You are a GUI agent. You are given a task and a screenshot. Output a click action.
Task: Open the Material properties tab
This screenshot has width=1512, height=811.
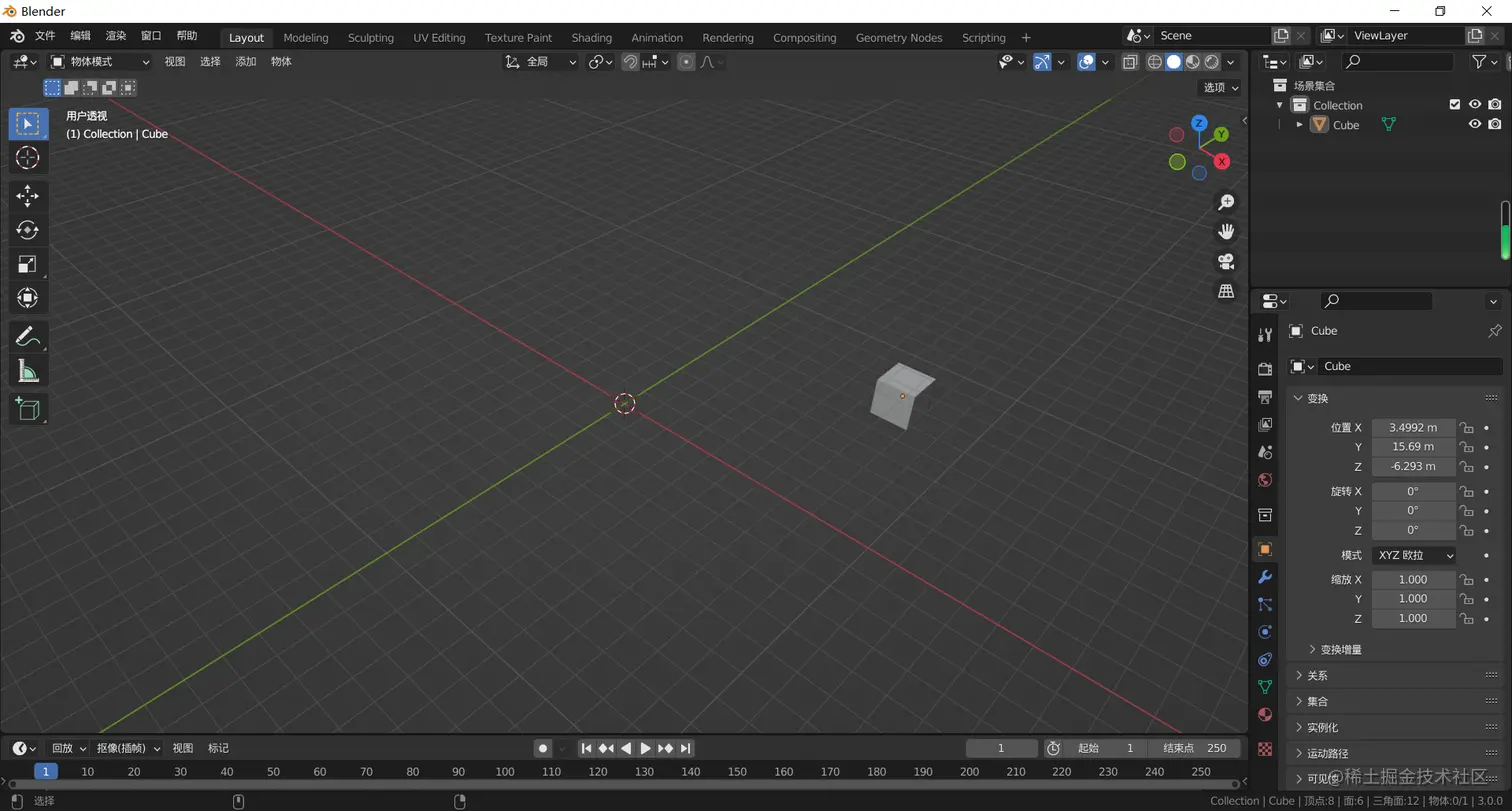(x=1265, y=715)
